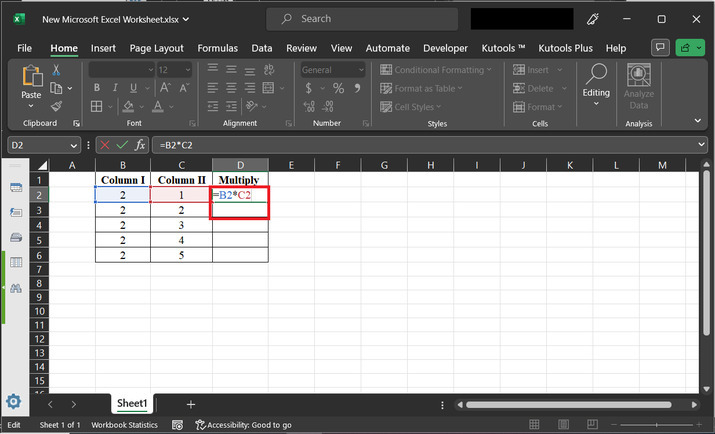This screenshot has height=434, width=715.
Task: Click Increase Font Size icon
Action: [x=165, y=88]
